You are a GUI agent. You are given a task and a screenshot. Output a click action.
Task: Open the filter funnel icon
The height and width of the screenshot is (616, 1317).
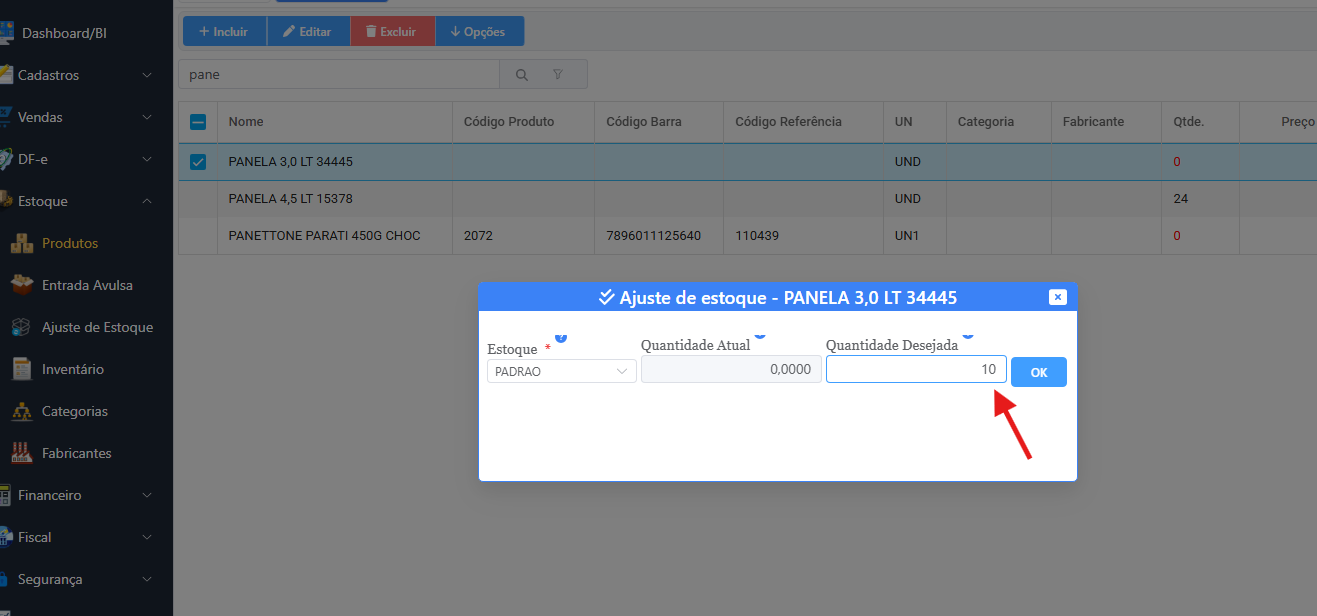pyautogui.click(x=558, y=75)
